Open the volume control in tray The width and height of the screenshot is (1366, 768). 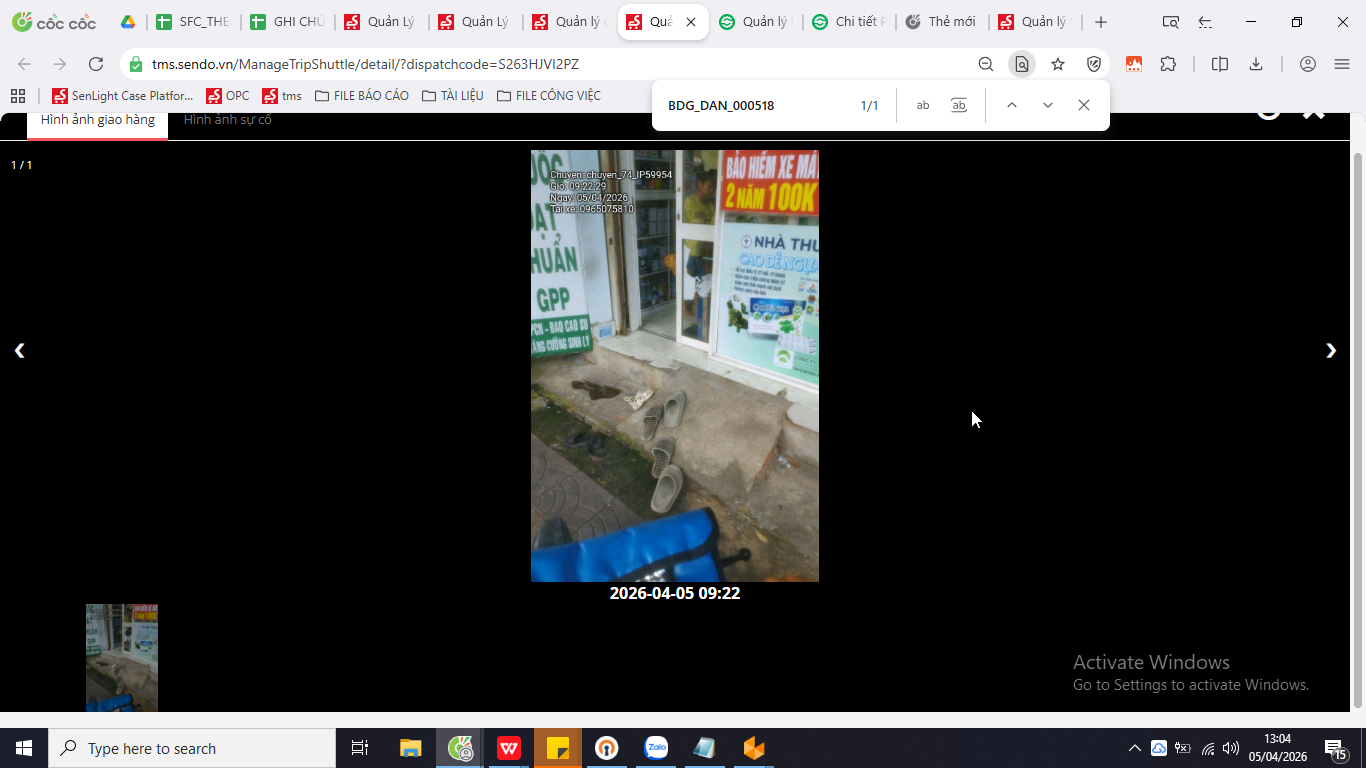tap(1231, 748)
